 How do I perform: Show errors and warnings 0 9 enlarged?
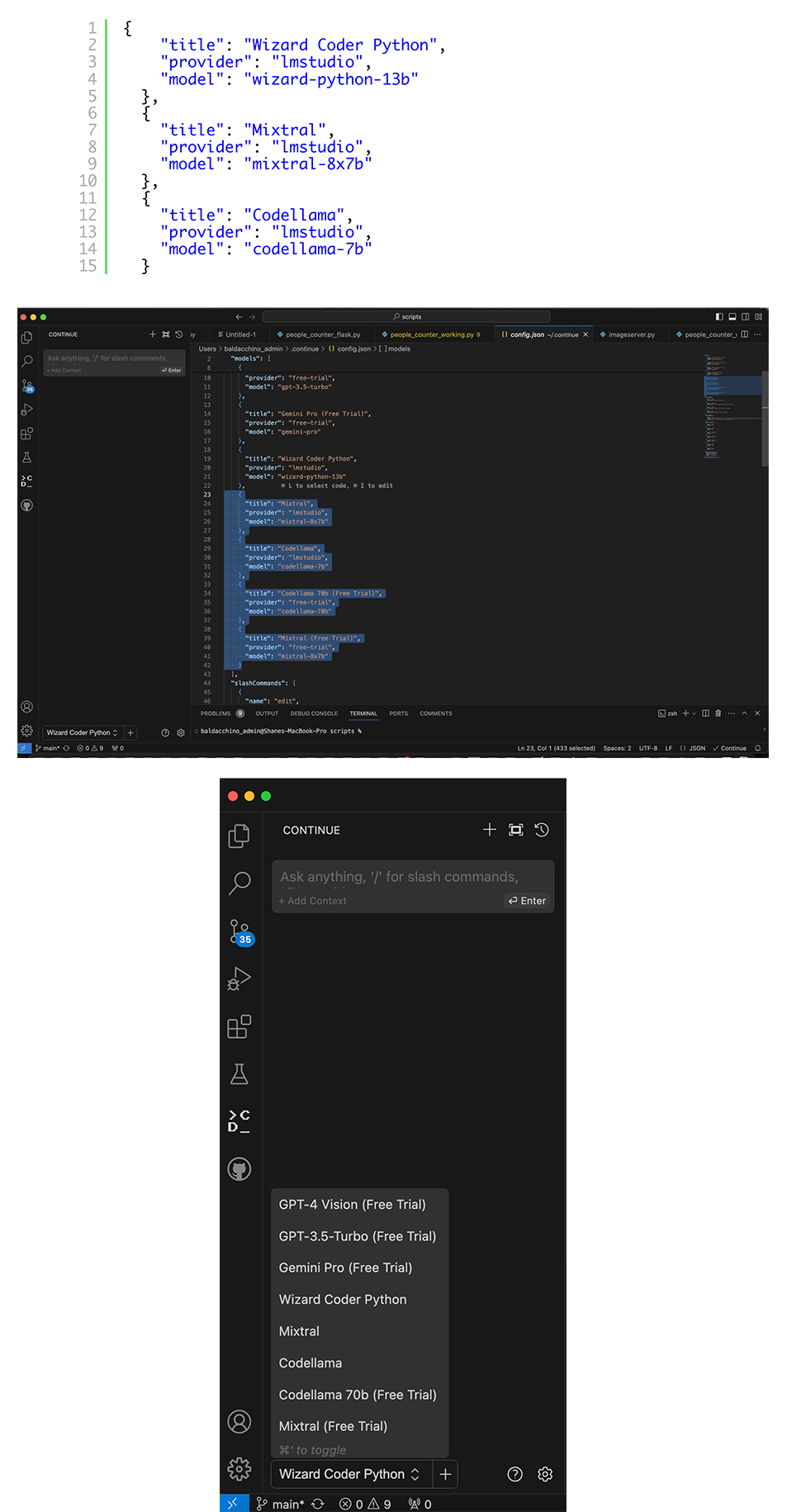365,1504
